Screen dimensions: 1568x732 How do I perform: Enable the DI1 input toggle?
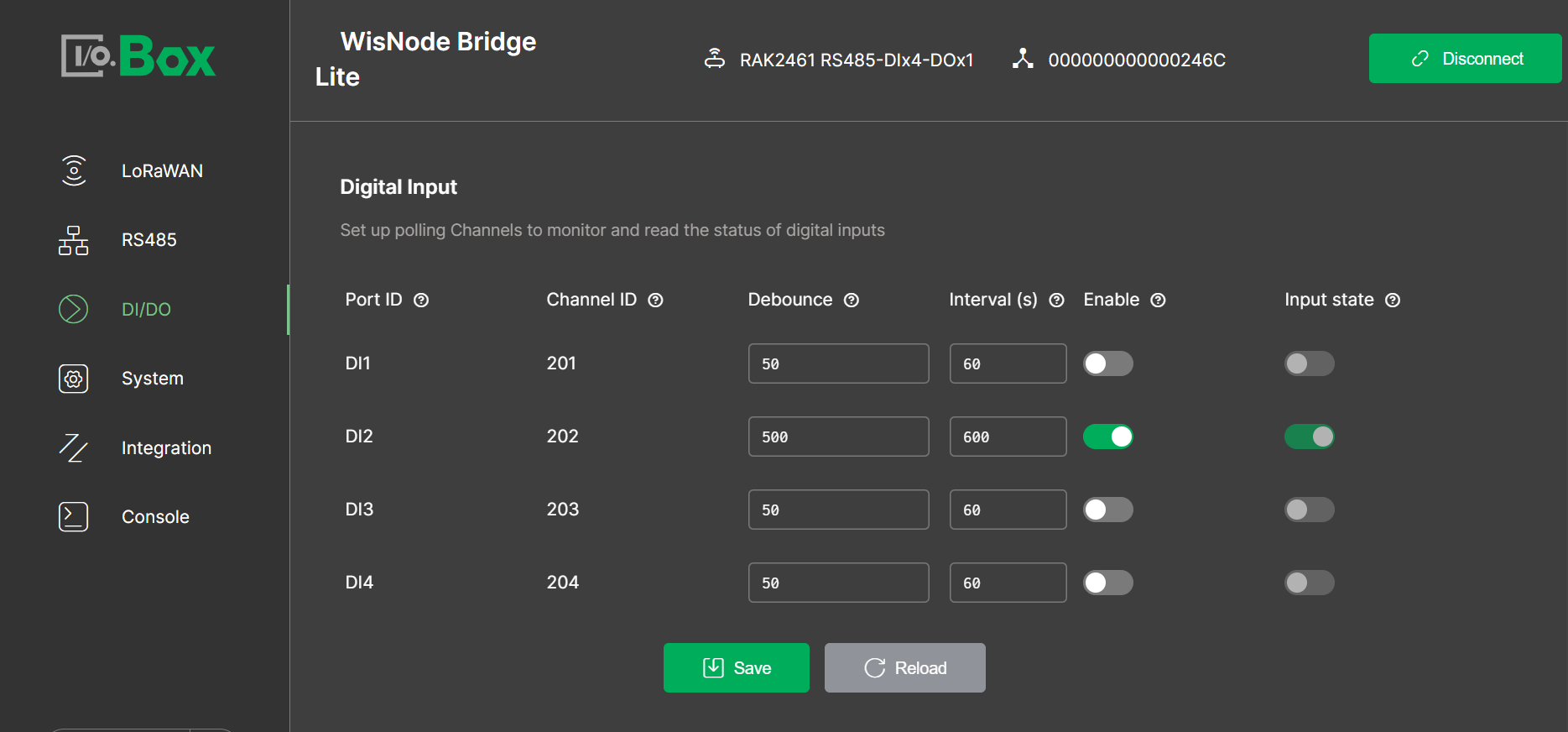[x=1107, y=363]
